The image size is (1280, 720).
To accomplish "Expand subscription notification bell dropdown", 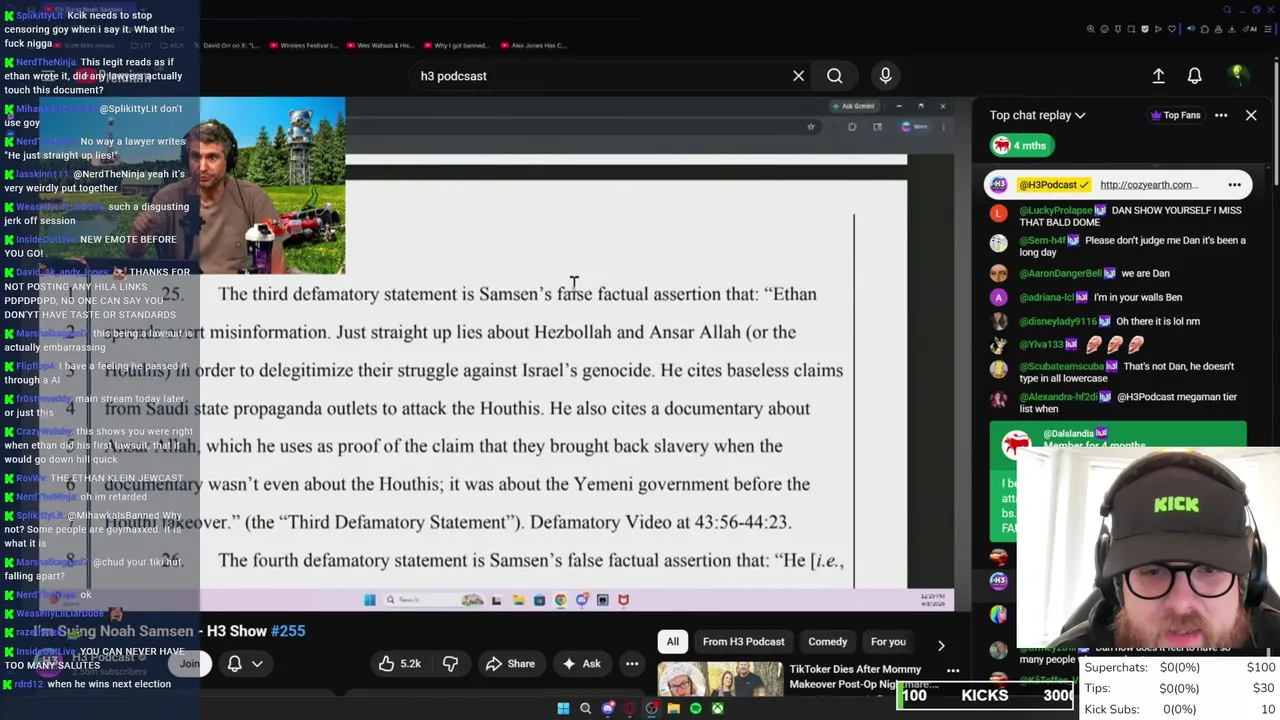I will pos(245,663).
